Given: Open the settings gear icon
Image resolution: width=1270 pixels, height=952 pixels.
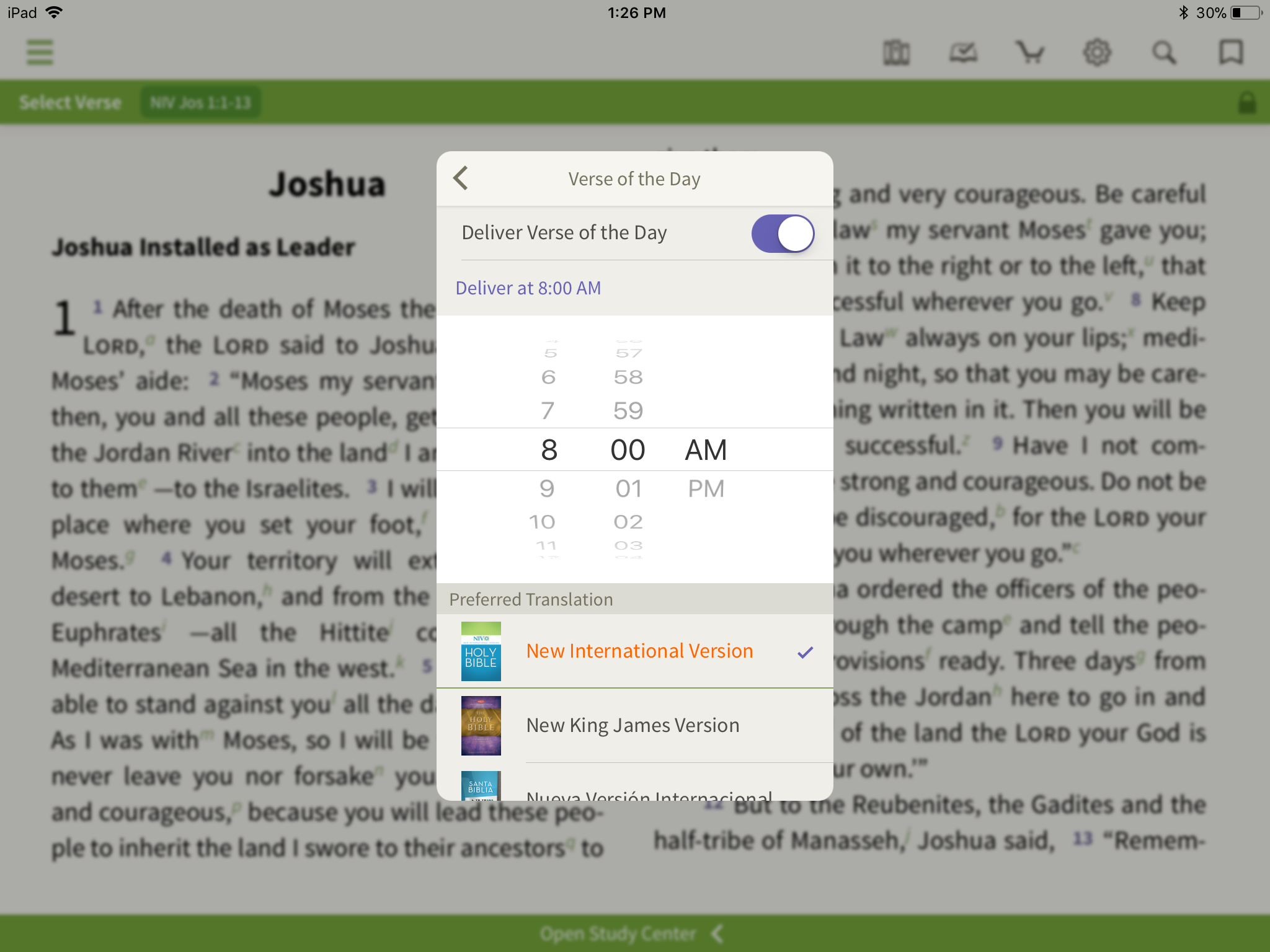Looking at the screenshot, I should click(x=1097, y=53).
